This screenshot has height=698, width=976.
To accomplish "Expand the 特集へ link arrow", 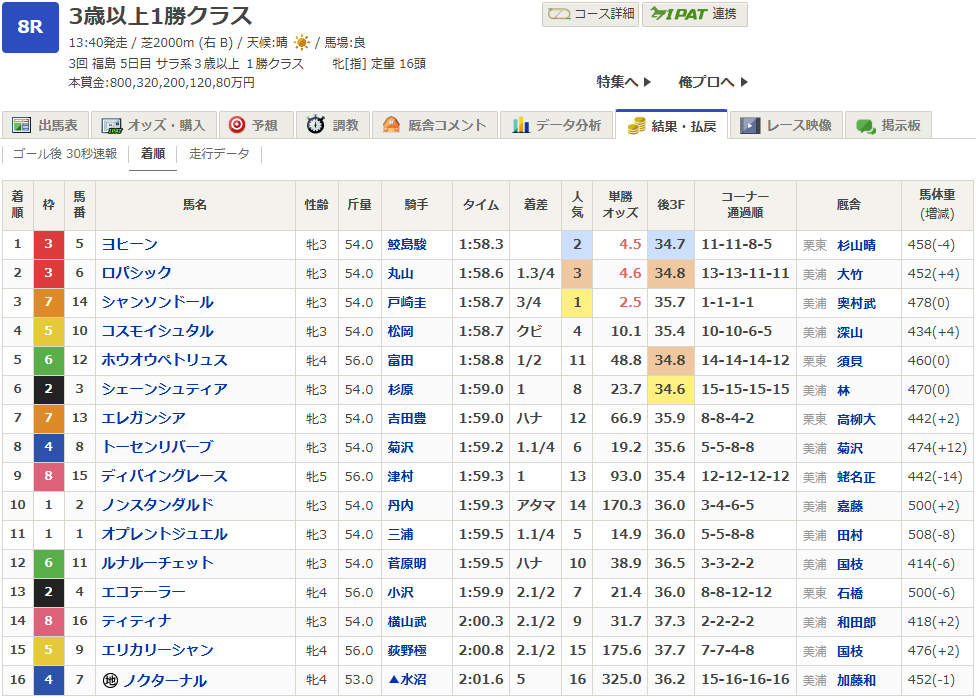I will click(x=648, y=82).
